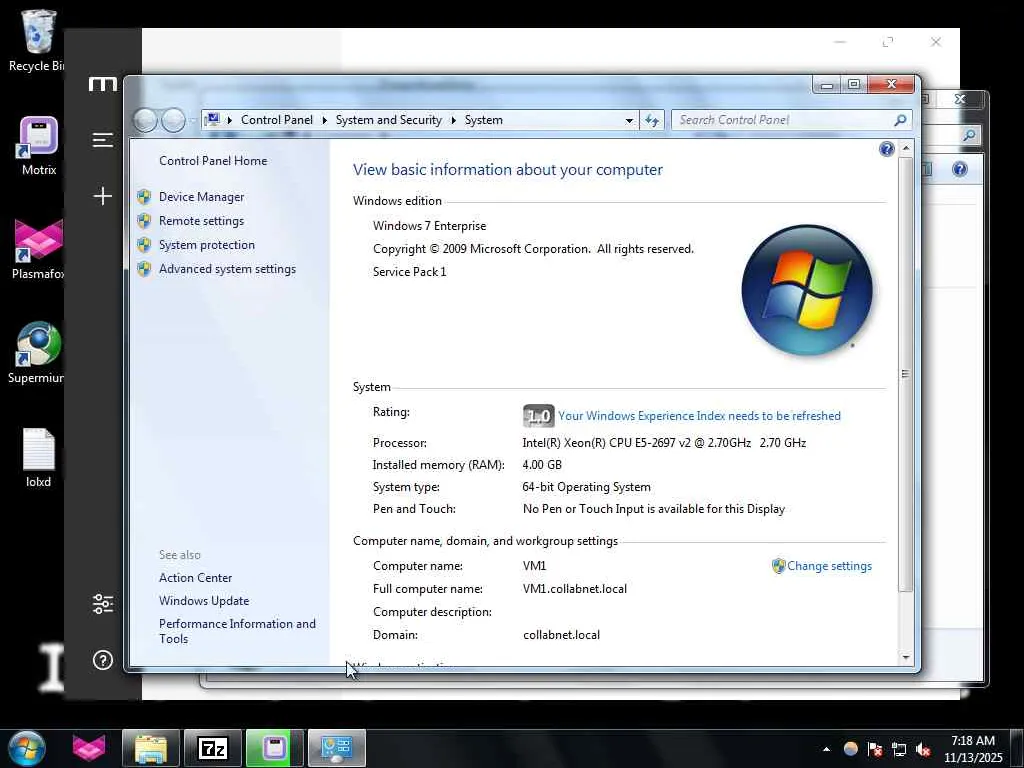Open the Windows Start orb

pyautogui.click(x=27, y=748)
